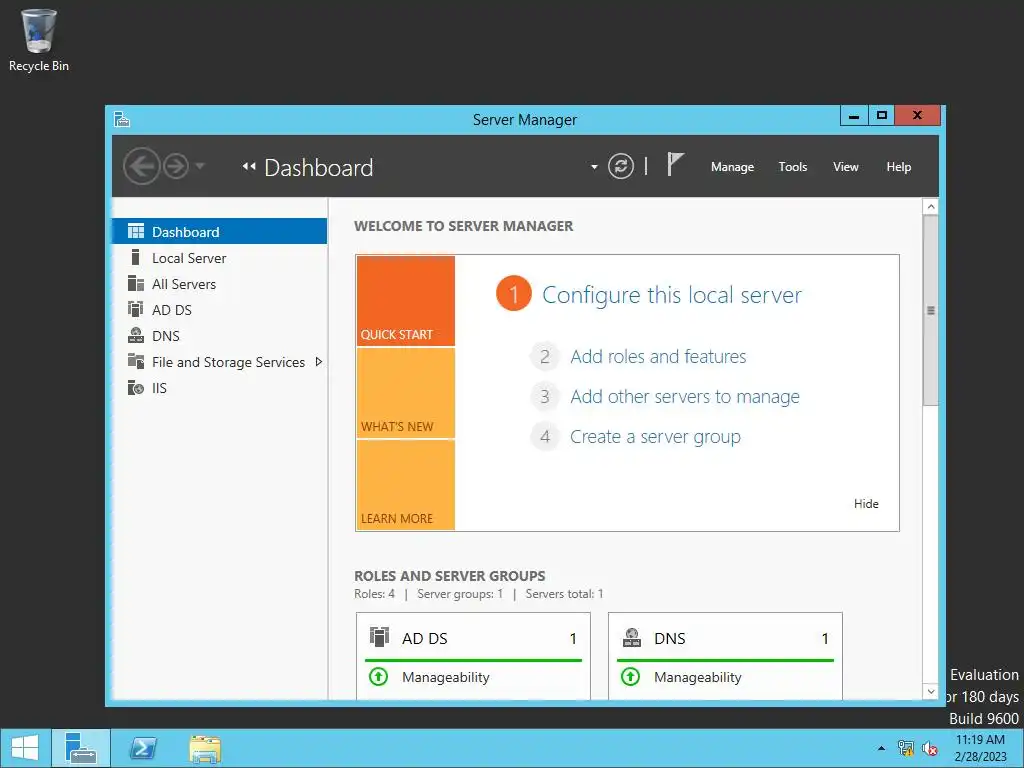
Task: Click the AD DS tile icon
Action: [379, 637]
